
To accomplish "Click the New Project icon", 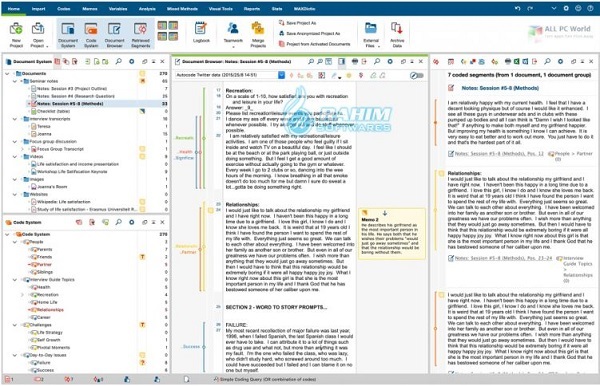I will pyautogui.click(x=16, y=34).
